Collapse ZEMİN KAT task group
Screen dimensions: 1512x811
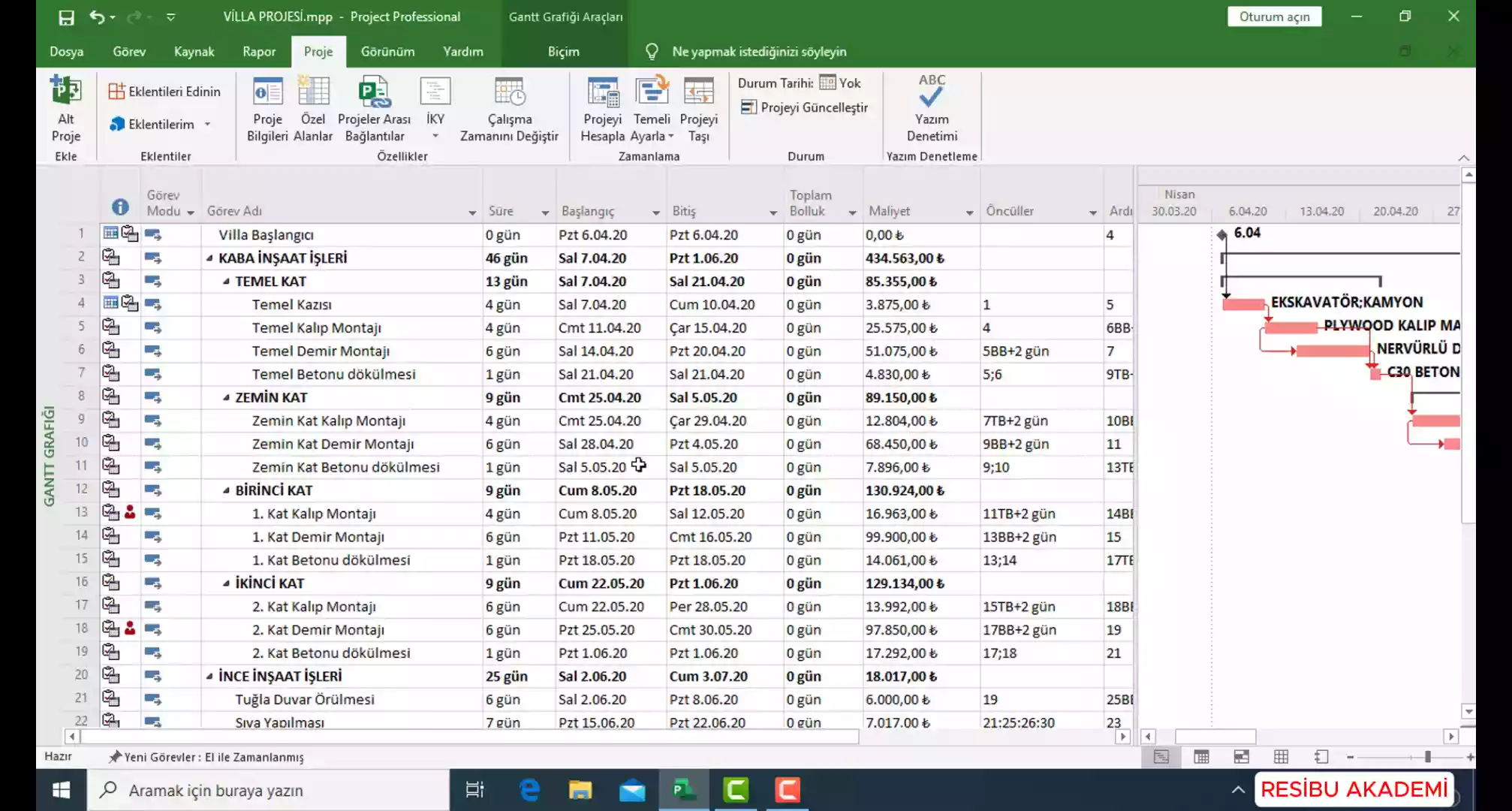point(226,397)
